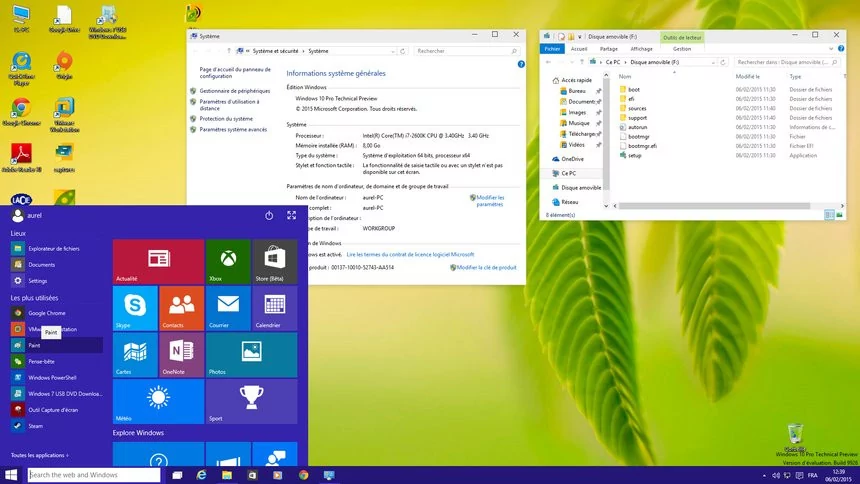Open the Météo weather tile
This screenshot has width=860, height=484.
(x=159, y=401)
